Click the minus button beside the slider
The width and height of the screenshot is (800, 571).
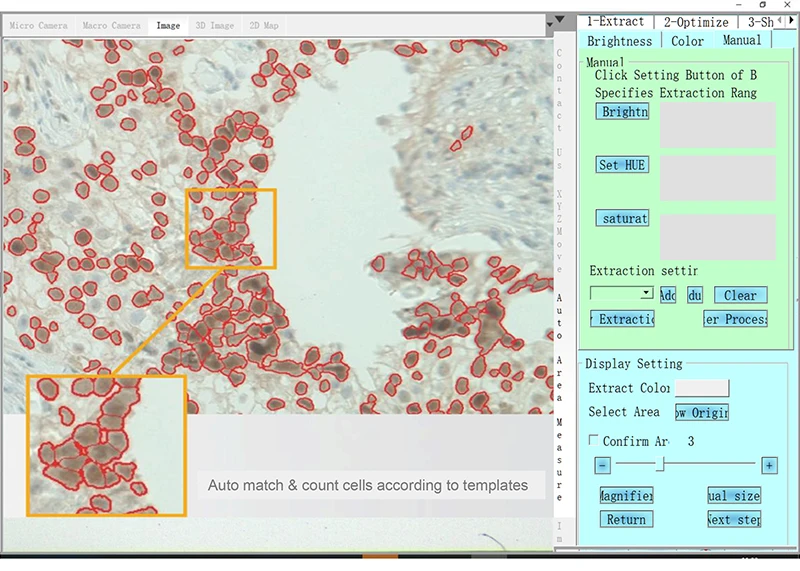click(602, 465)
